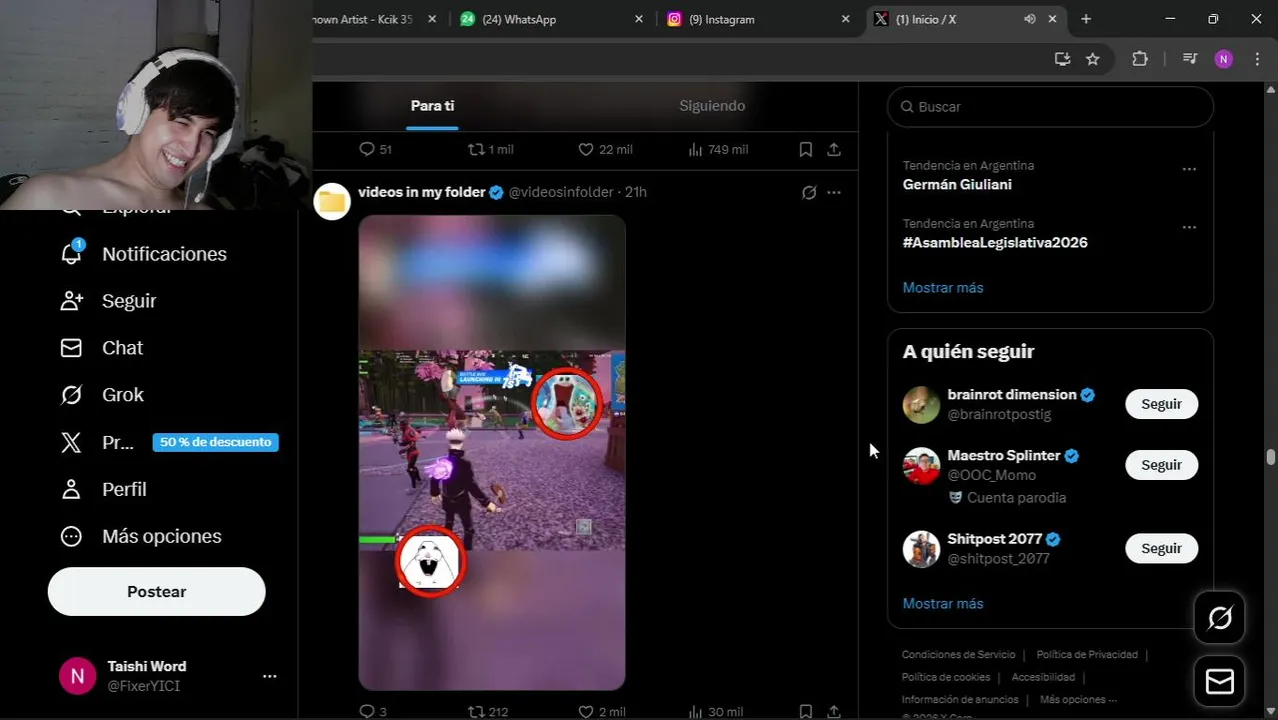Open the Más opciones circle icon
Viewport: 1278px width, 720px height.
[71, 536]
